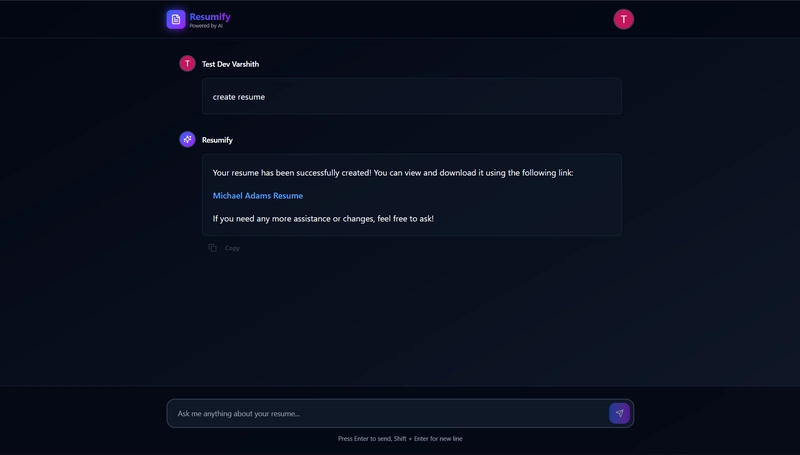Click the empty chat area below the conversation
Viewport: 800px width, 455px height.
[x=400, y=320]
